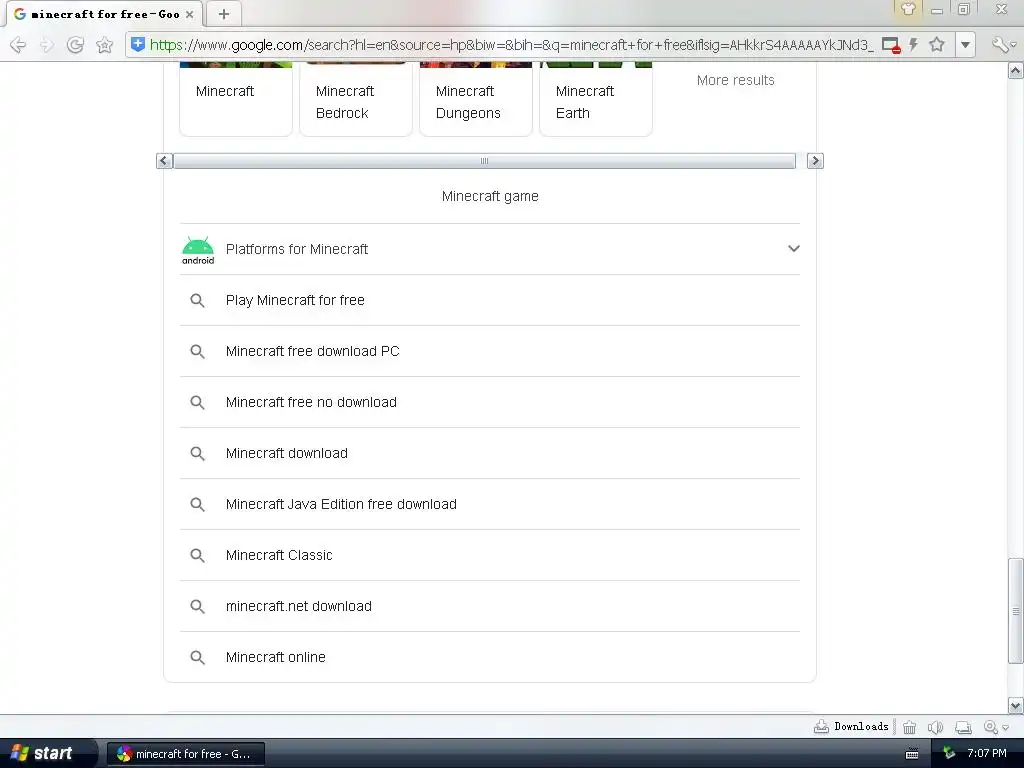Click the network tray icon beside clock
This screenshot has height=768, width=1024.
[949, 753]
